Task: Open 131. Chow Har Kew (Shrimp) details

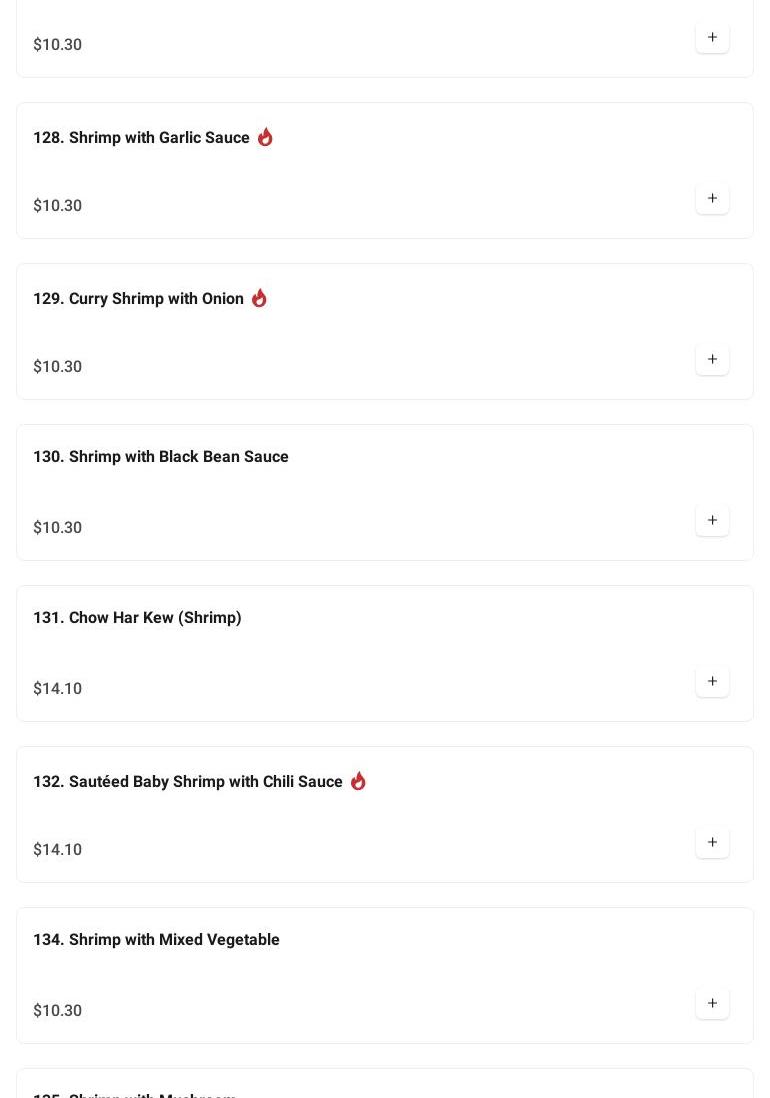Action: (x=137, y=618)
